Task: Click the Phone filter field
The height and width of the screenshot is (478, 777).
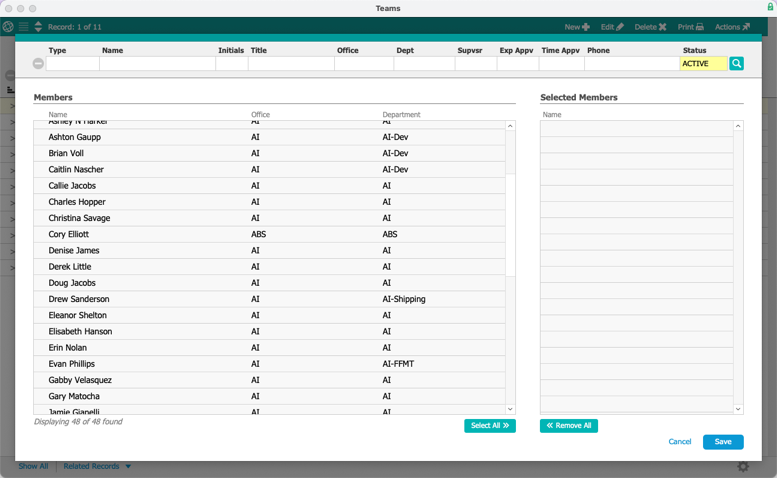Action: [632, 63]
